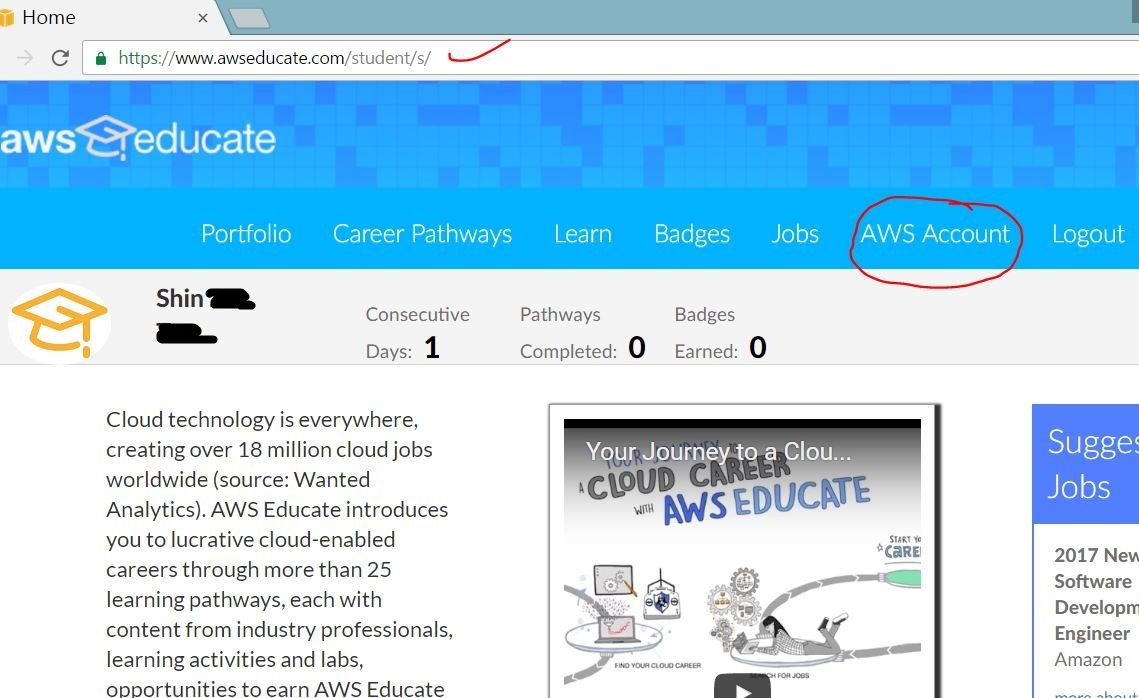Click the graduation cap profile icon

58,322
